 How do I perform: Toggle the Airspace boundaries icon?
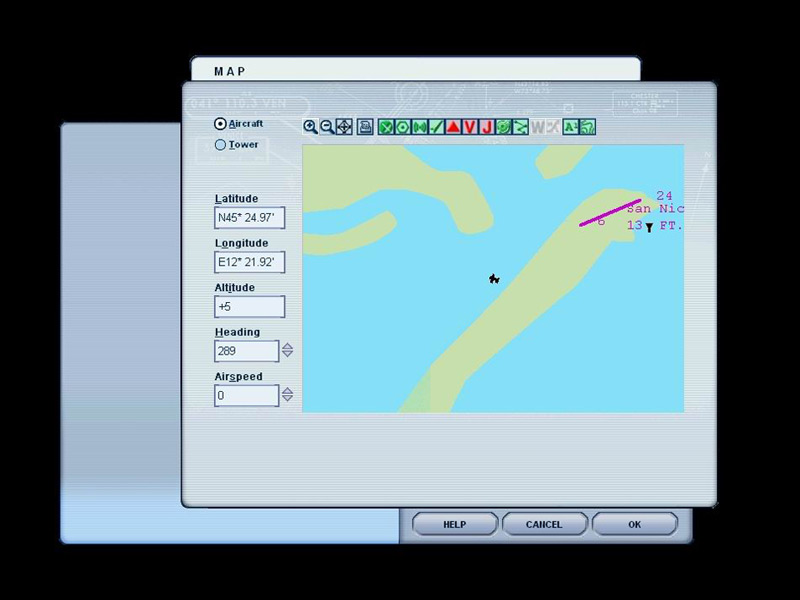click(x=504, y=127)
